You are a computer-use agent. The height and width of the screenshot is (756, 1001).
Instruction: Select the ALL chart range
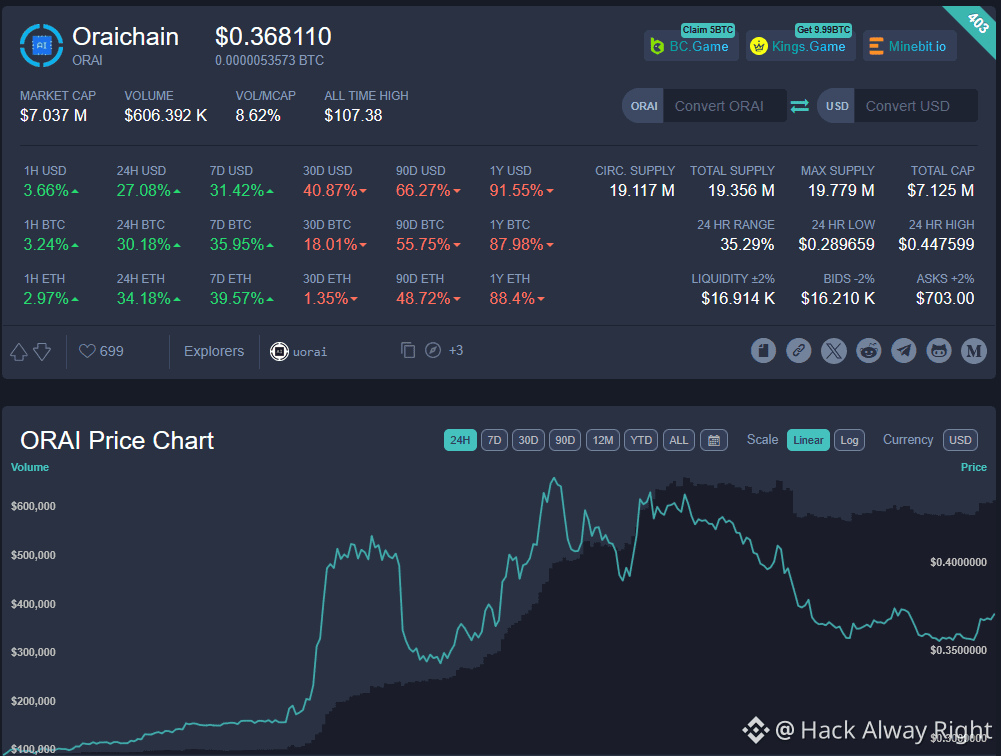click(679, 440)
